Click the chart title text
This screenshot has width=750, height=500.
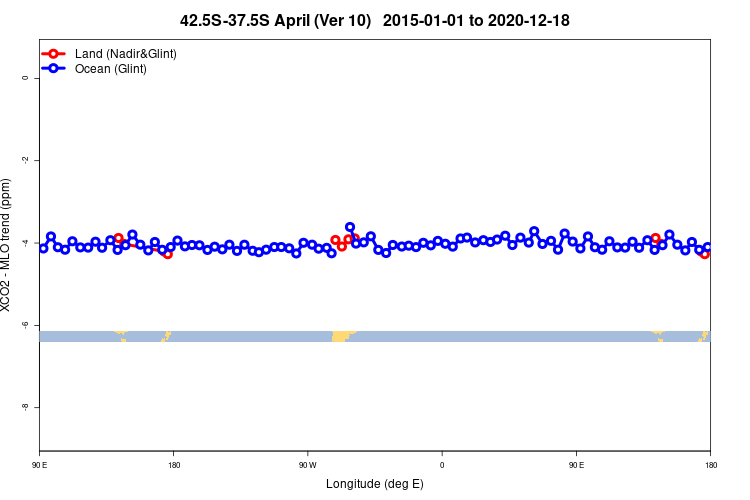(375, 21)
